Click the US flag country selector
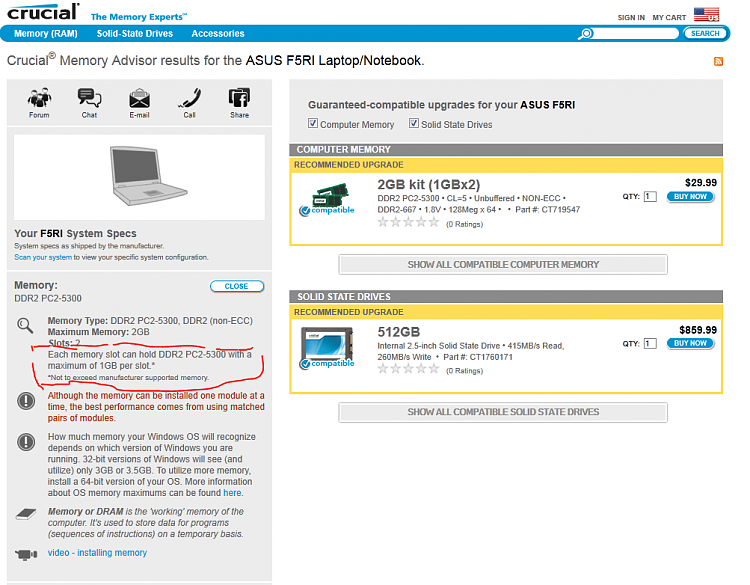Screen dimensions: 750x585 [706, 14]
